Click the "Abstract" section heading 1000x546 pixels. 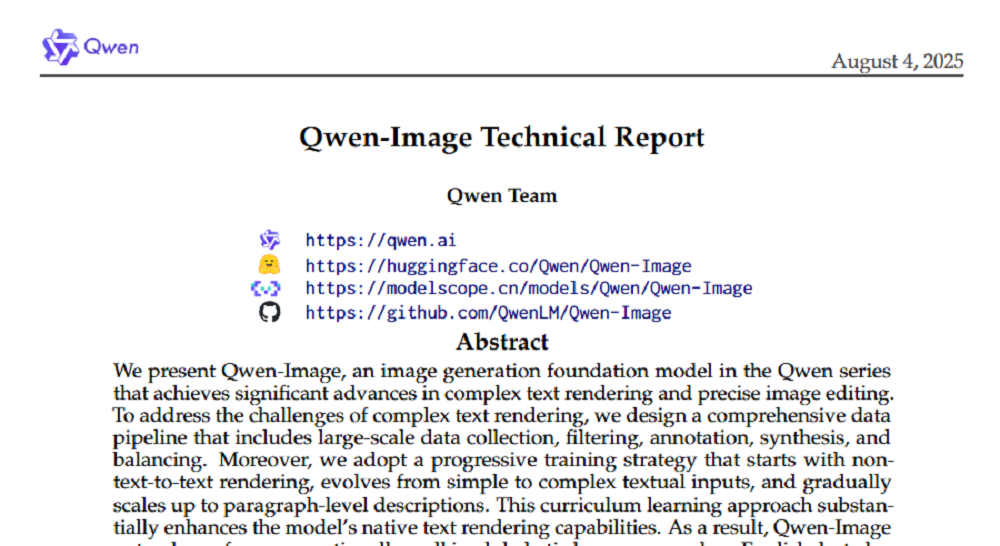click(502, 343)
